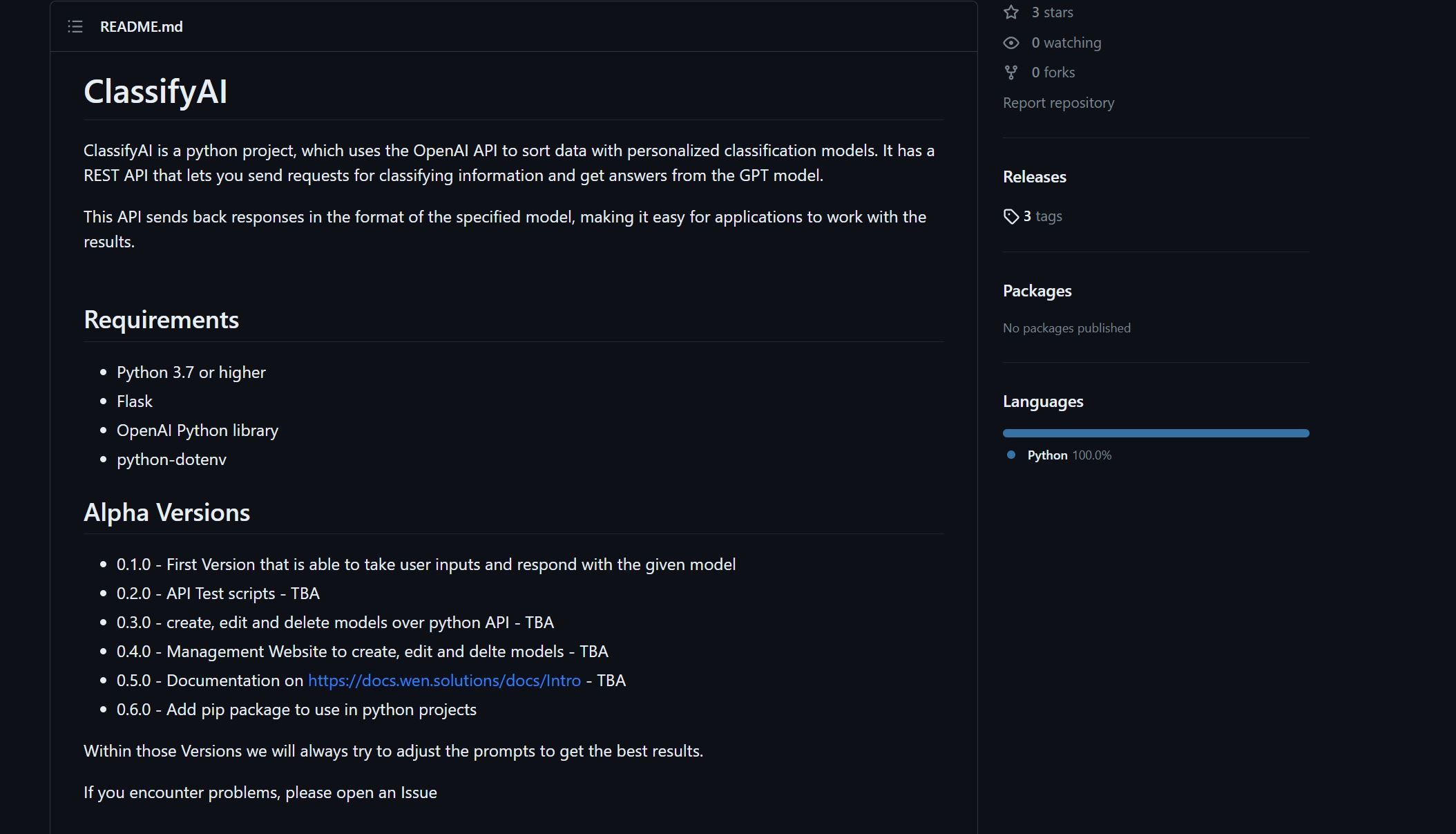The width and height of the screenshot is (1456, 834).
Task: Click the 0.2.0 API Test scripts entry
Action: tap(218, 594)
